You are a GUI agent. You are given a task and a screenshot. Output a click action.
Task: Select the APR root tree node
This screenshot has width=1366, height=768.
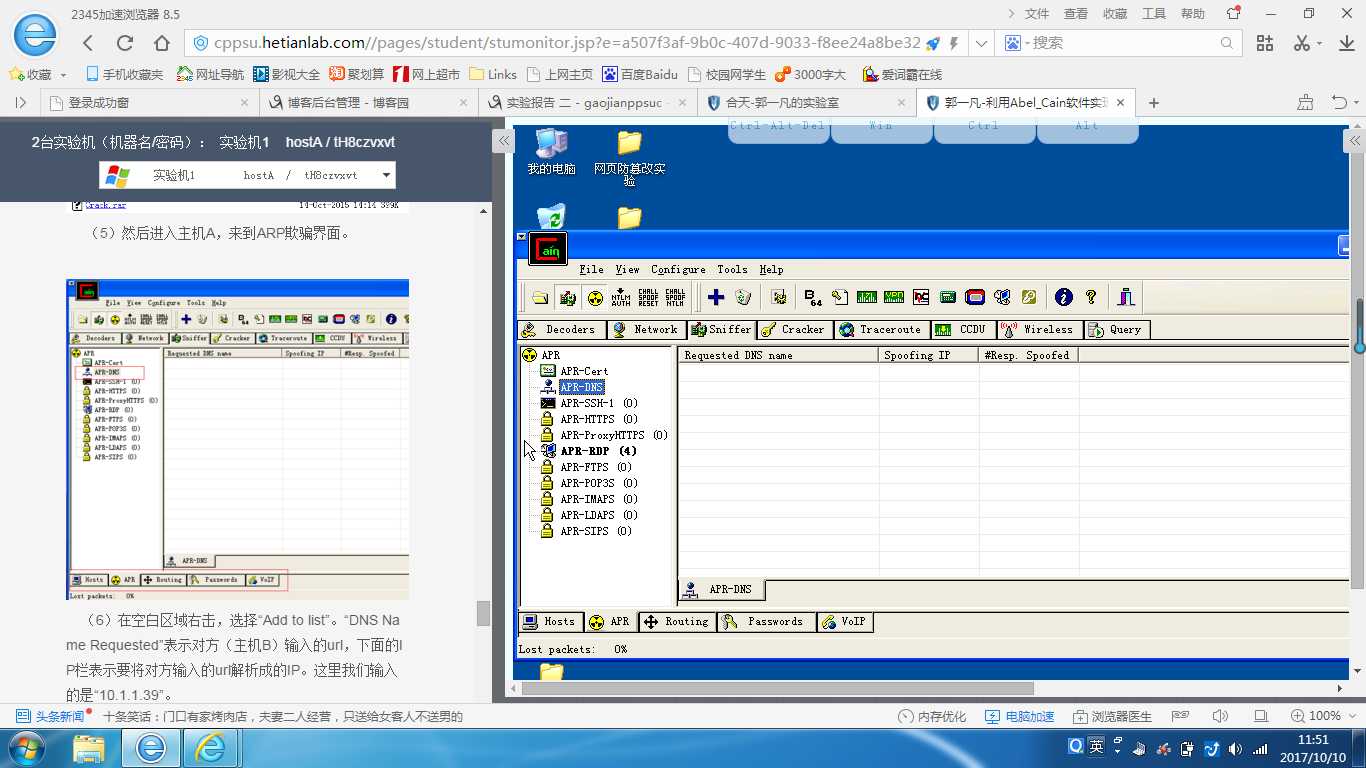click(550, 355)
